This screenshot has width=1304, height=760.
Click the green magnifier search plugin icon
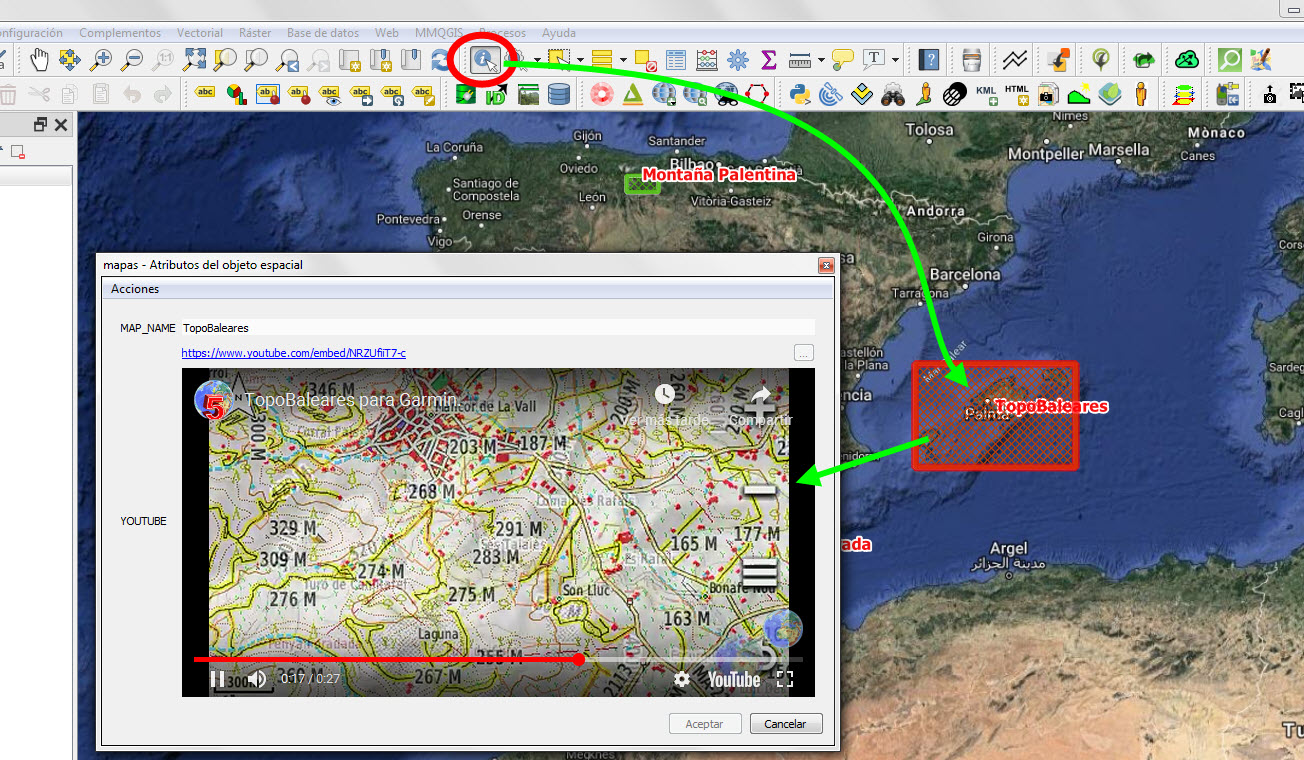(1230, 60)
